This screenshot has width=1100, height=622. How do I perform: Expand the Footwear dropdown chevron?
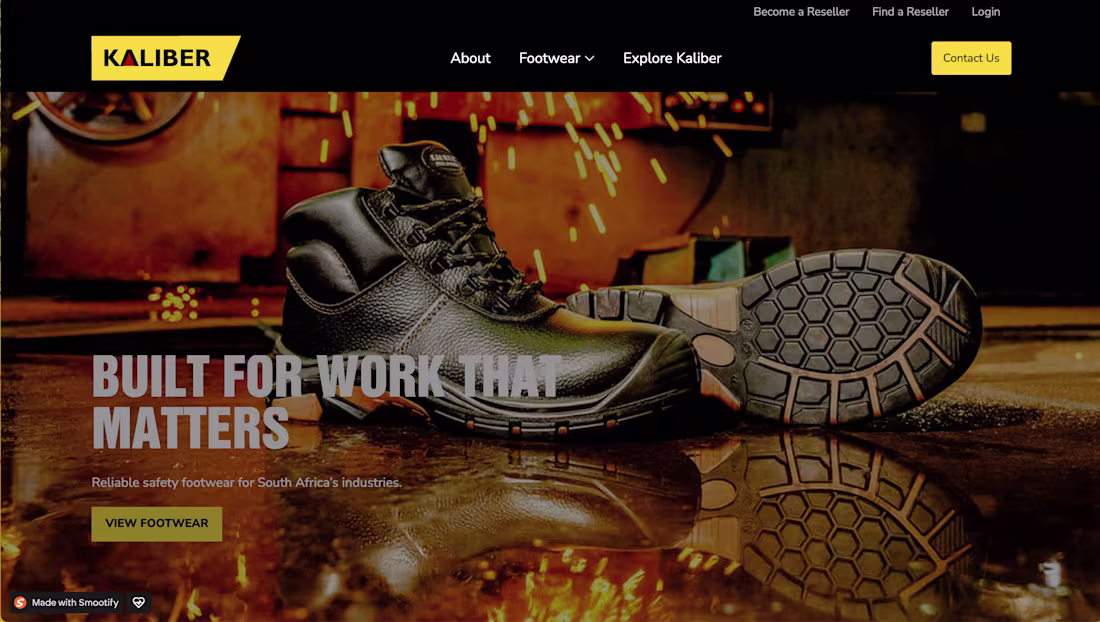(x=590, y=58)
